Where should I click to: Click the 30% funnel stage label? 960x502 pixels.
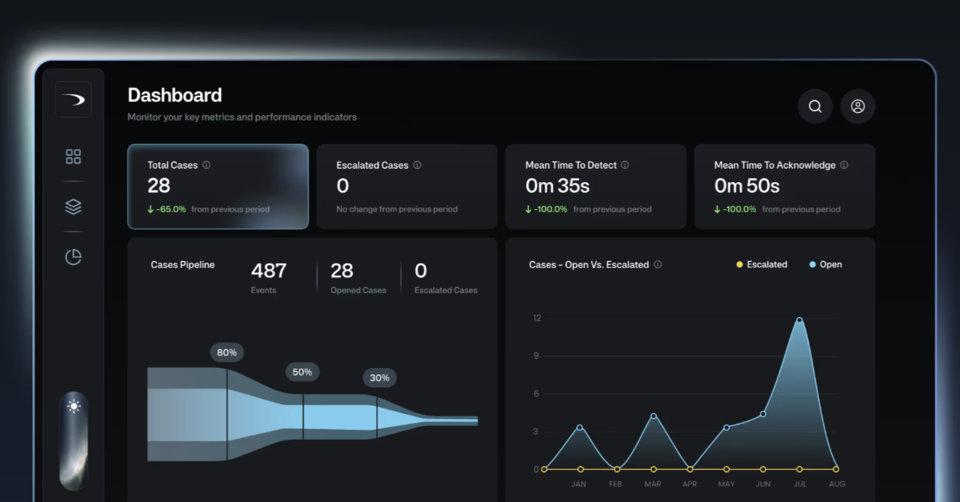[x=379, y=378]
